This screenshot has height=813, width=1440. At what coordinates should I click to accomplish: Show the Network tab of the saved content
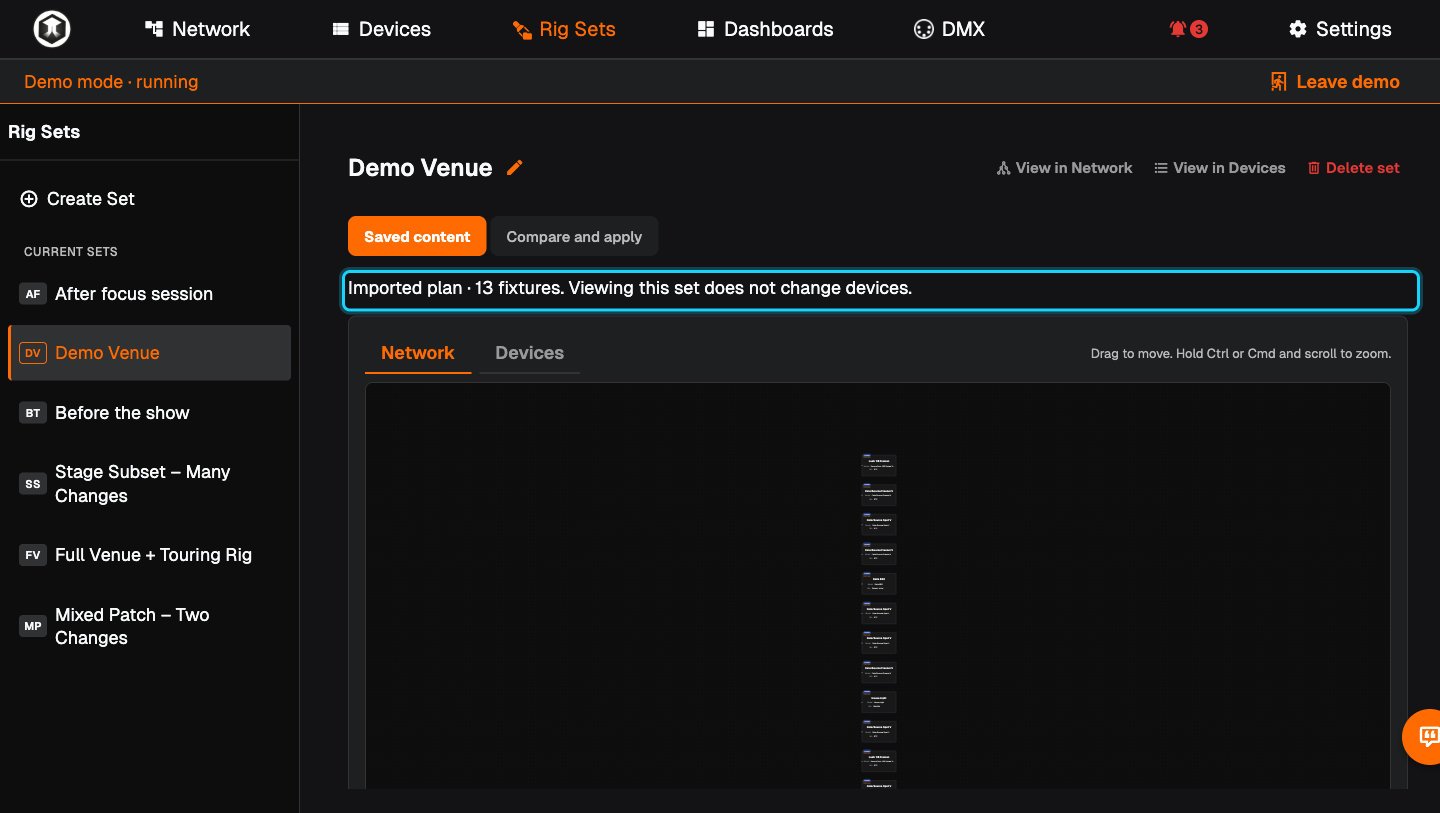418,353
